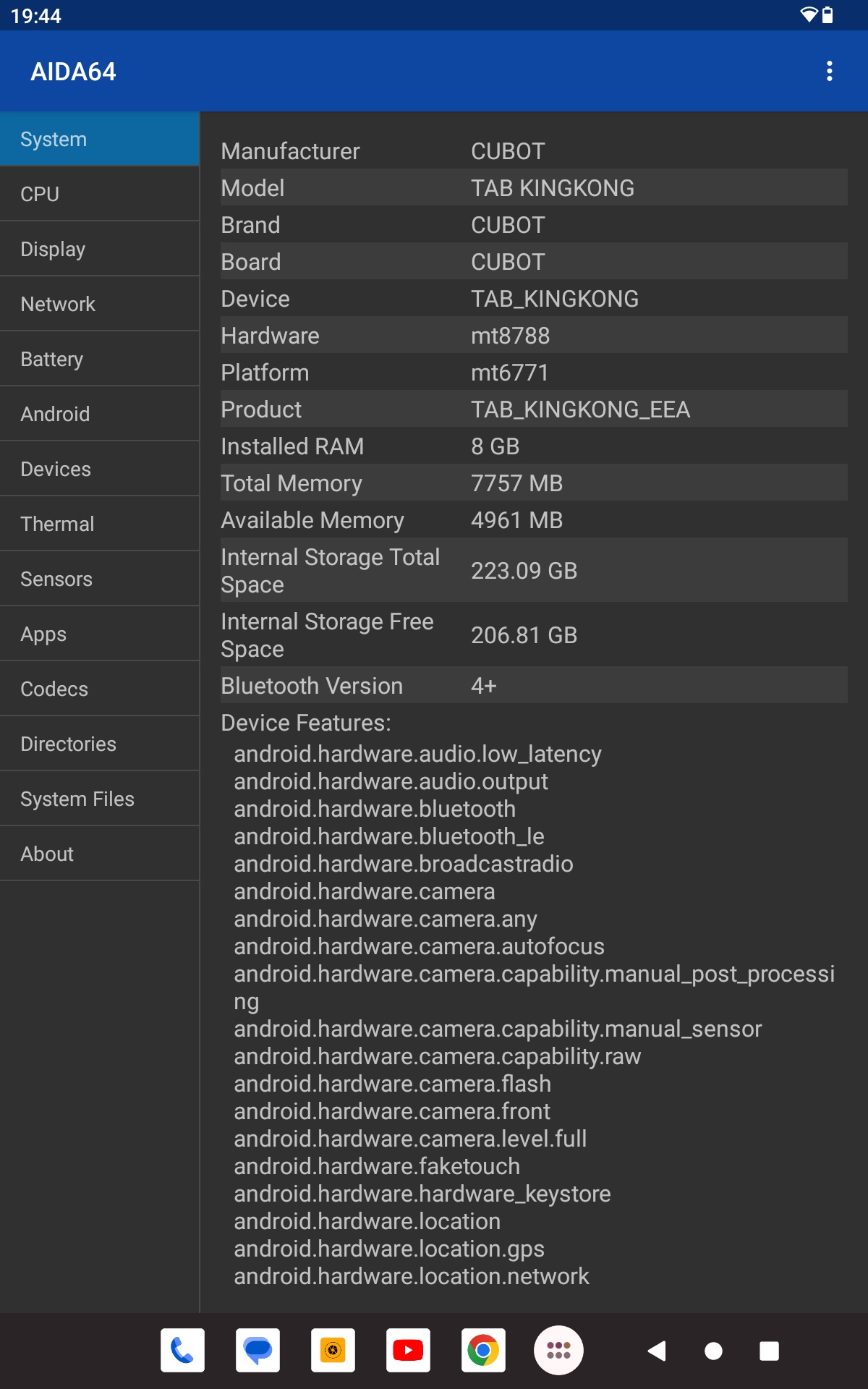
Task: Select android.hardware.faketouch entry
Action: (x=377, y=1166)
